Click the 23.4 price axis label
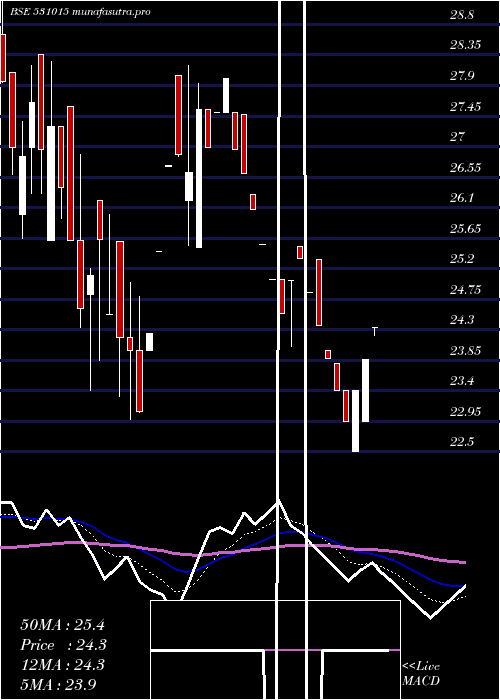This screenshot has height=700, width=500. [x=462, y=381]
